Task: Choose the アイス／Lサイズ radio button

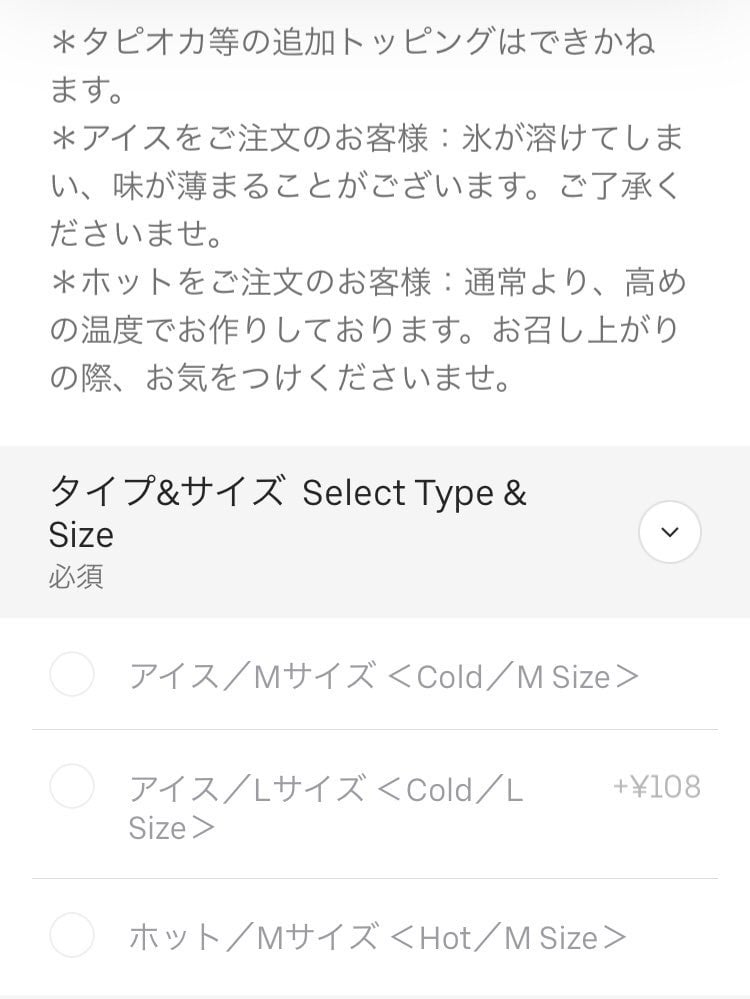Action: 72,787
